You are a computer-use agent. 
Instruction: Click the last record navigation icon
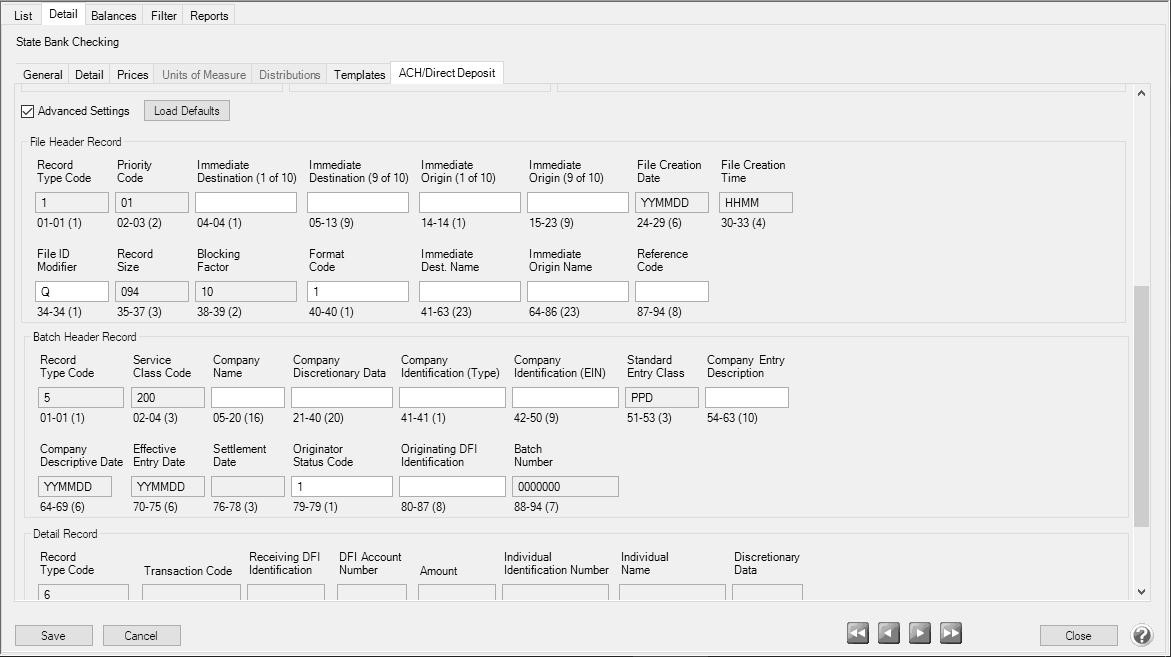(950, 632)
